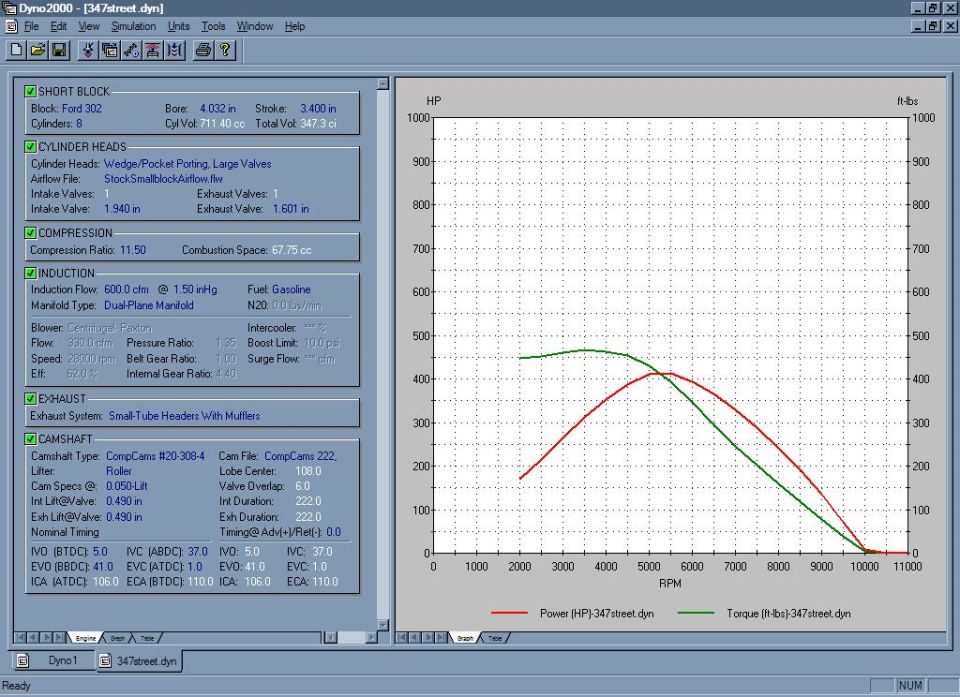Screen dimensions: 960x697
Task: Open the Edit menu
Action: pyautogui.click(x=58, y=26)
